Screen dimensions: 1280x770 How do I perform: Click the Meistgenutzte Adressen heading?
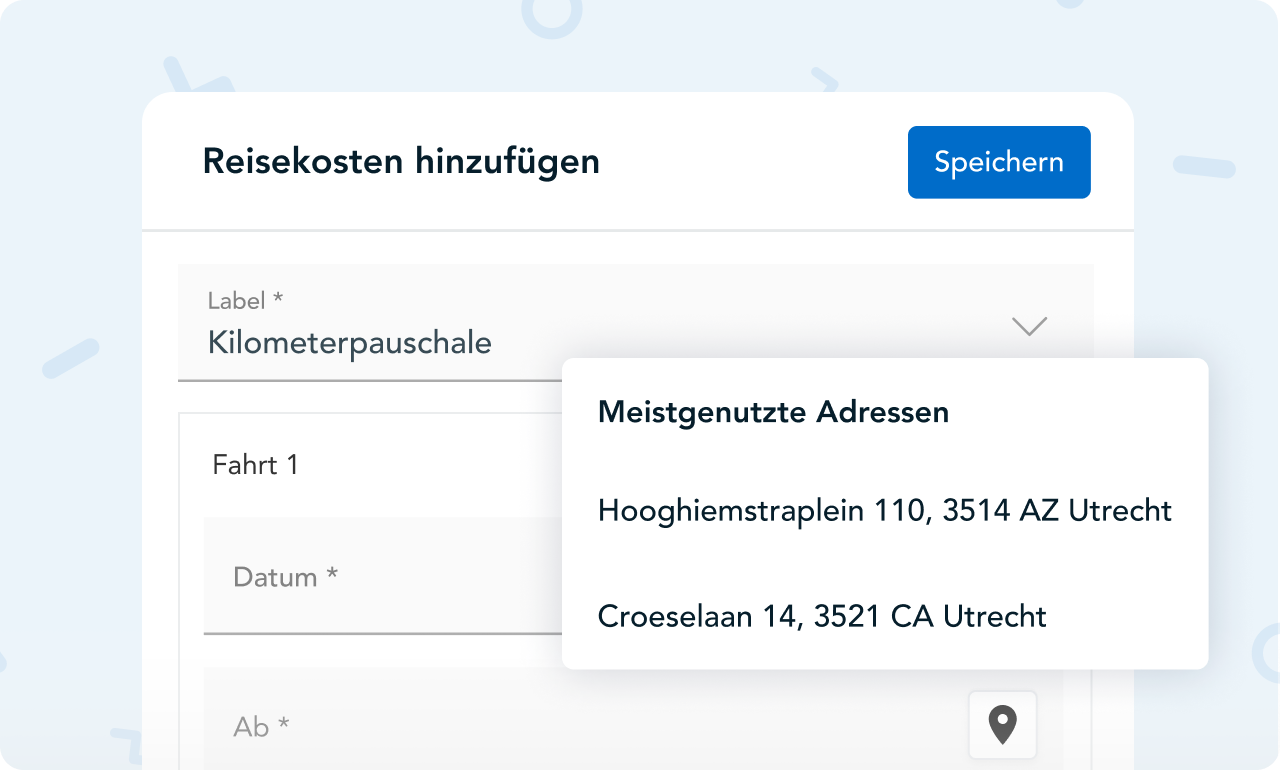tap(773, 412)
